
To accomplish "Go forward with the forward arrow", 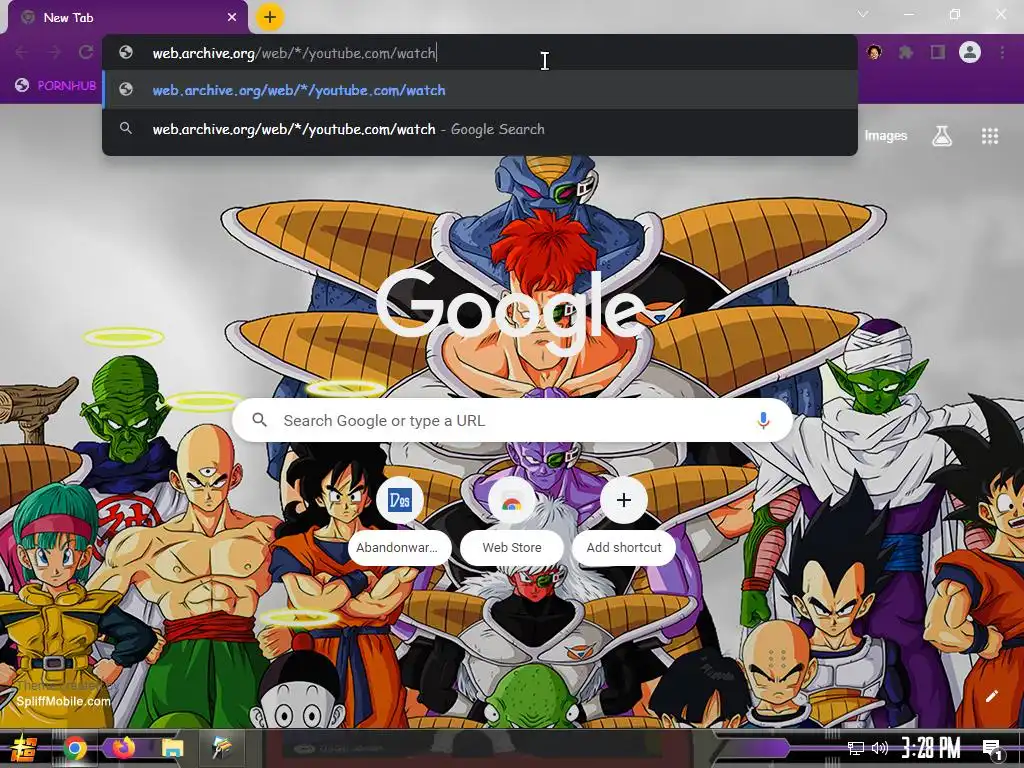I will coord(54,52).
